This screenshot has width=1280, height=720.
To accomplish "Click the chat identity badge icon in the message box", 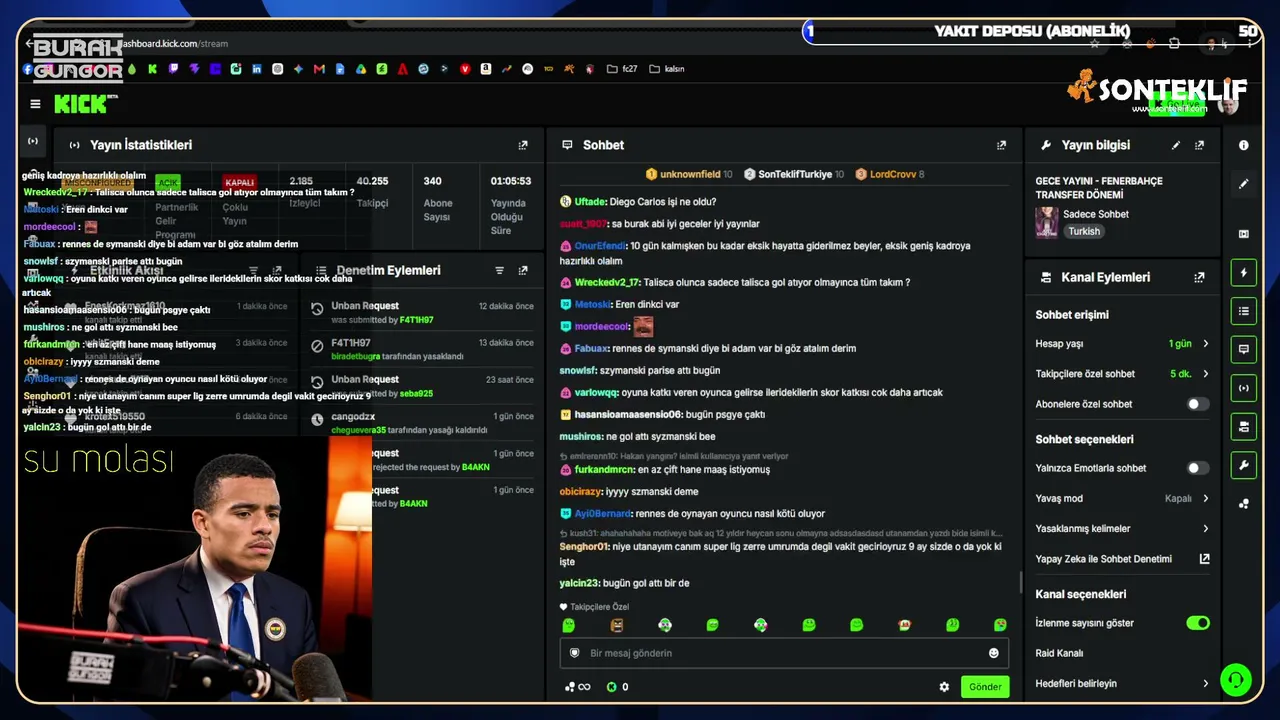I will tap(574, 653).
